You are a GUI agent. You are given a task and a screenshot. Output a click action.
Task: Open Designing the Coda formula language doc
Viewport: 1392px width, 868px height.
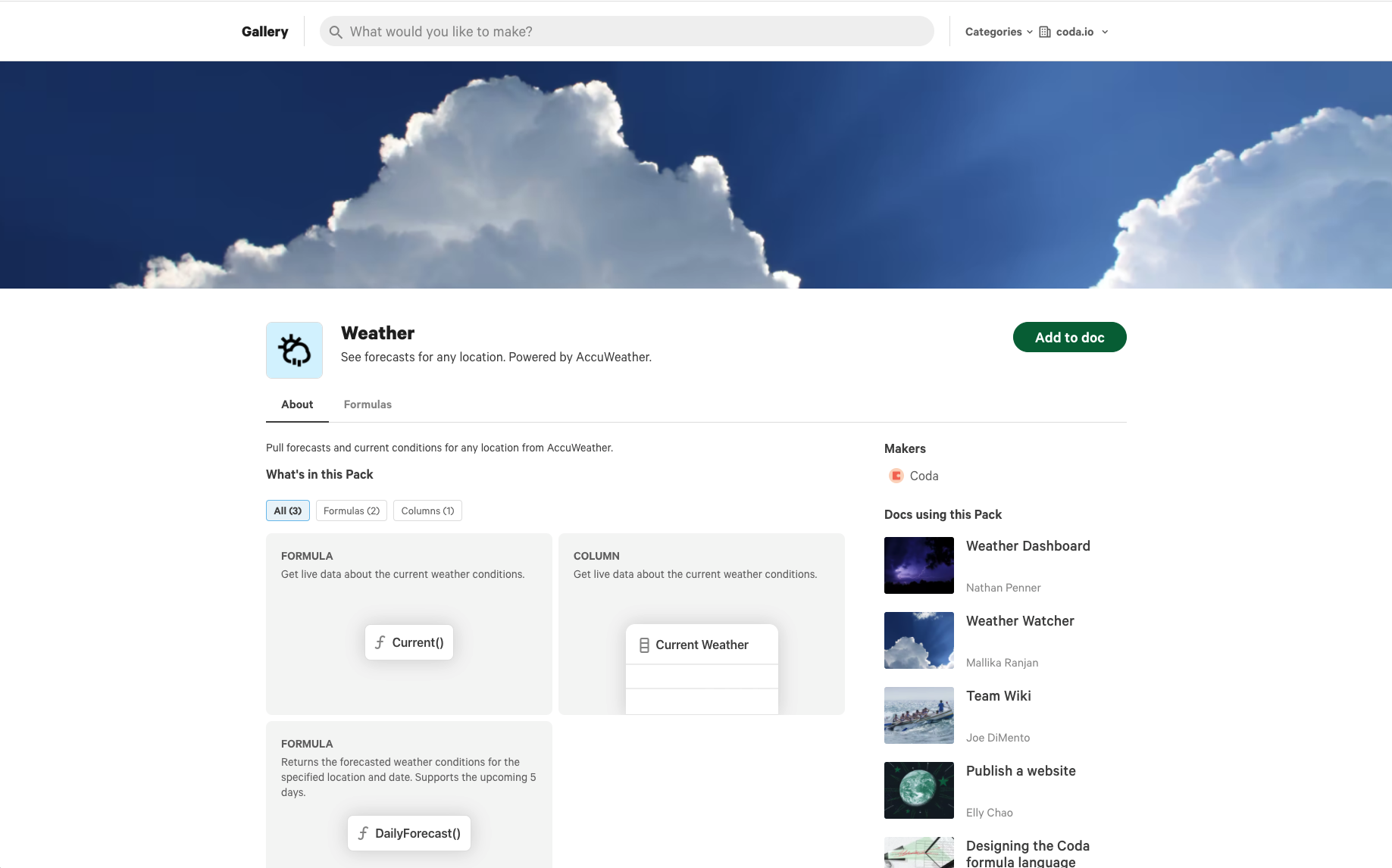click(1028, 854)
